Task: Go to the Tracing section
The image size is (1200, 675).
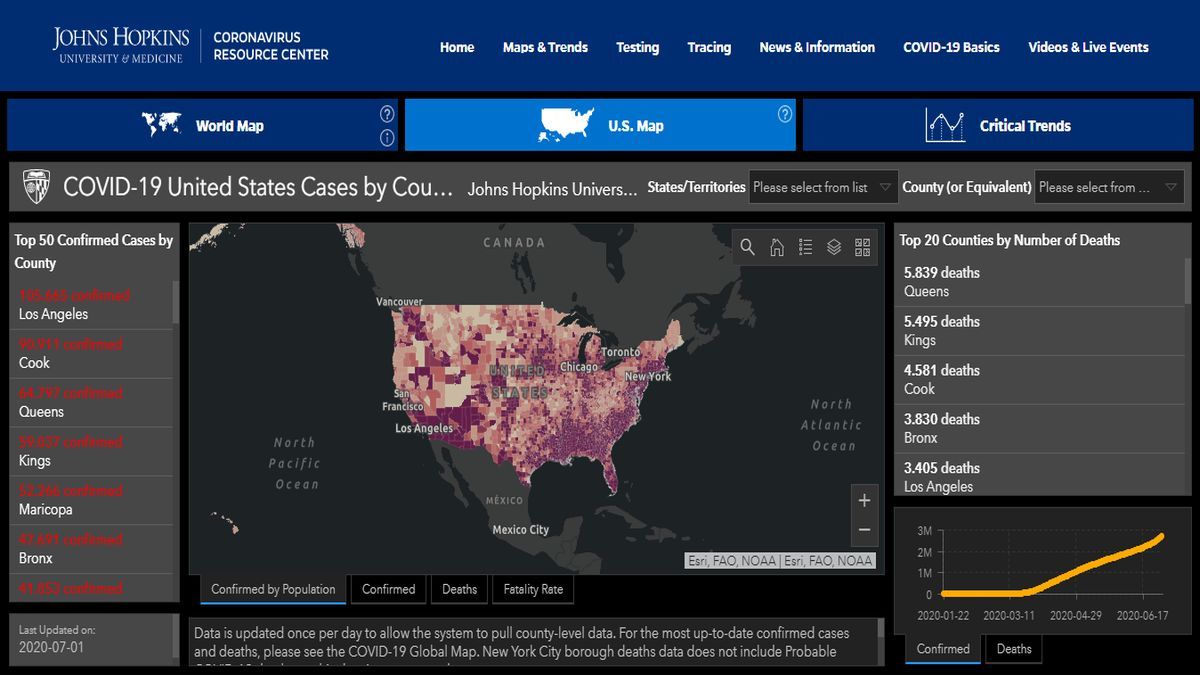Action: coord(709,47)
